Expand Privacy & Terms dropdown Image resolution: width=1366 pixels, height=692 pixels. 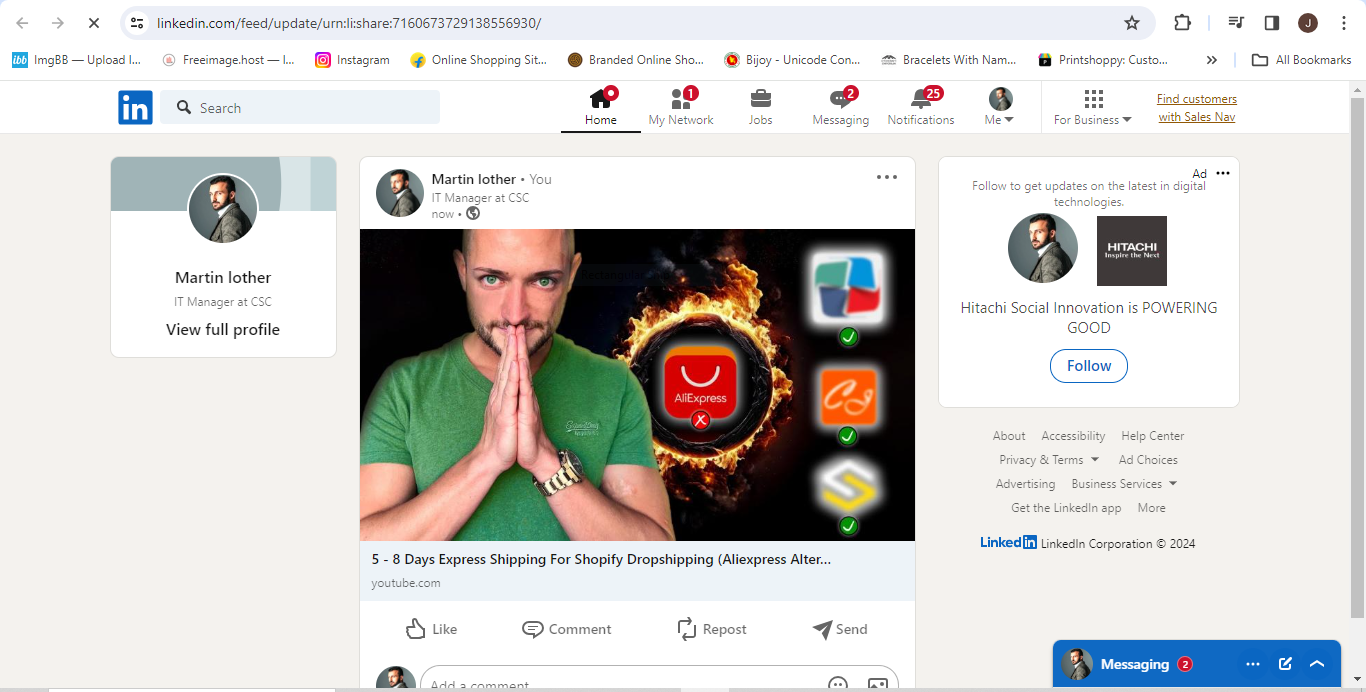pyautogui.click(x=1049, y=460)
